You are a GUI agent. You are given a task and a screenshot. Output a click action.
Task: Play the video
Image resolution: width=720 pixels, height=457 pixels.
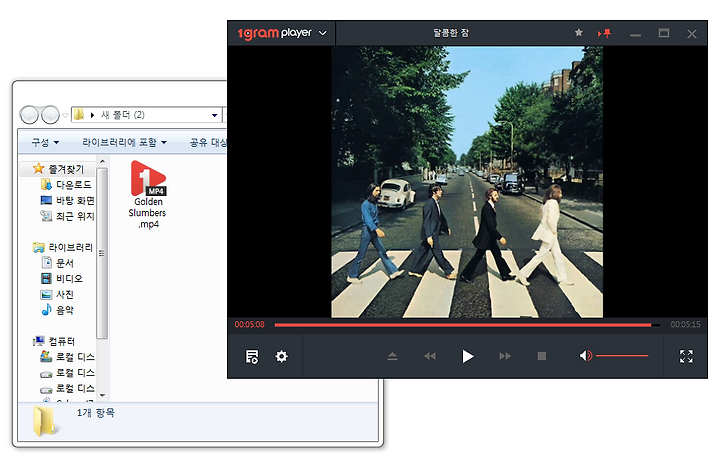coord(467,356)
